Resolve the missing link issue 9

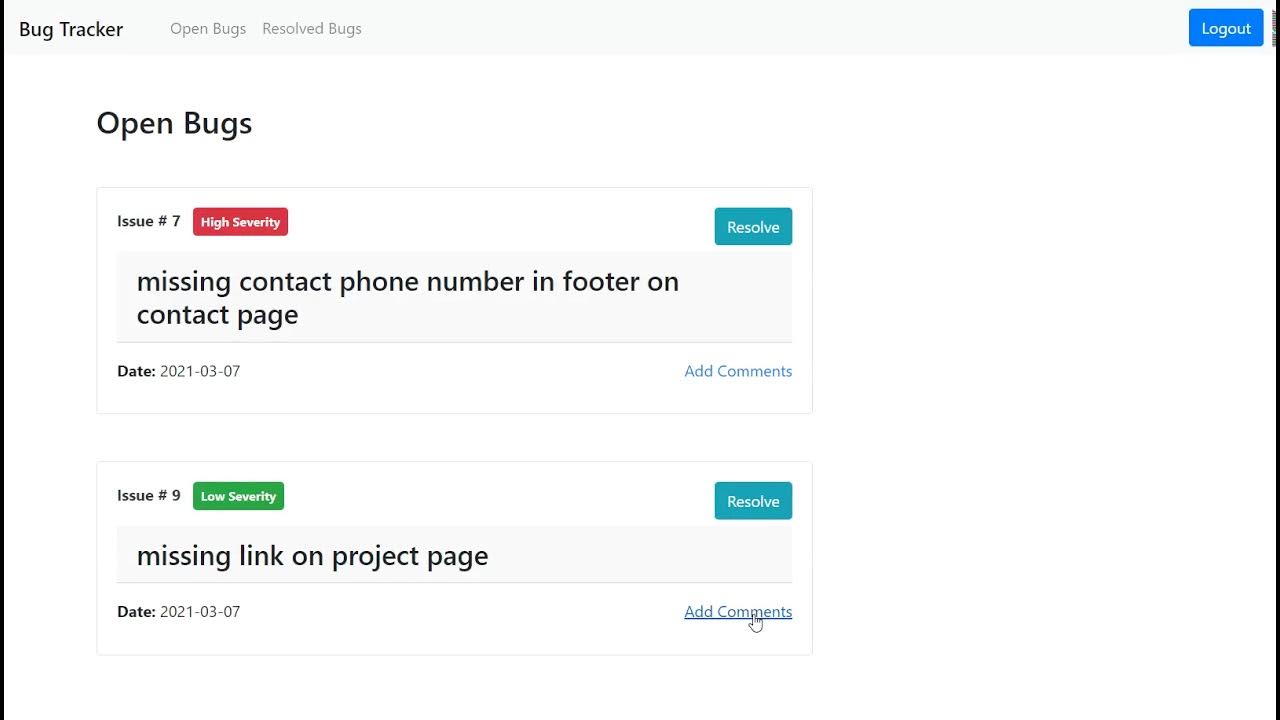coord(753,501)
